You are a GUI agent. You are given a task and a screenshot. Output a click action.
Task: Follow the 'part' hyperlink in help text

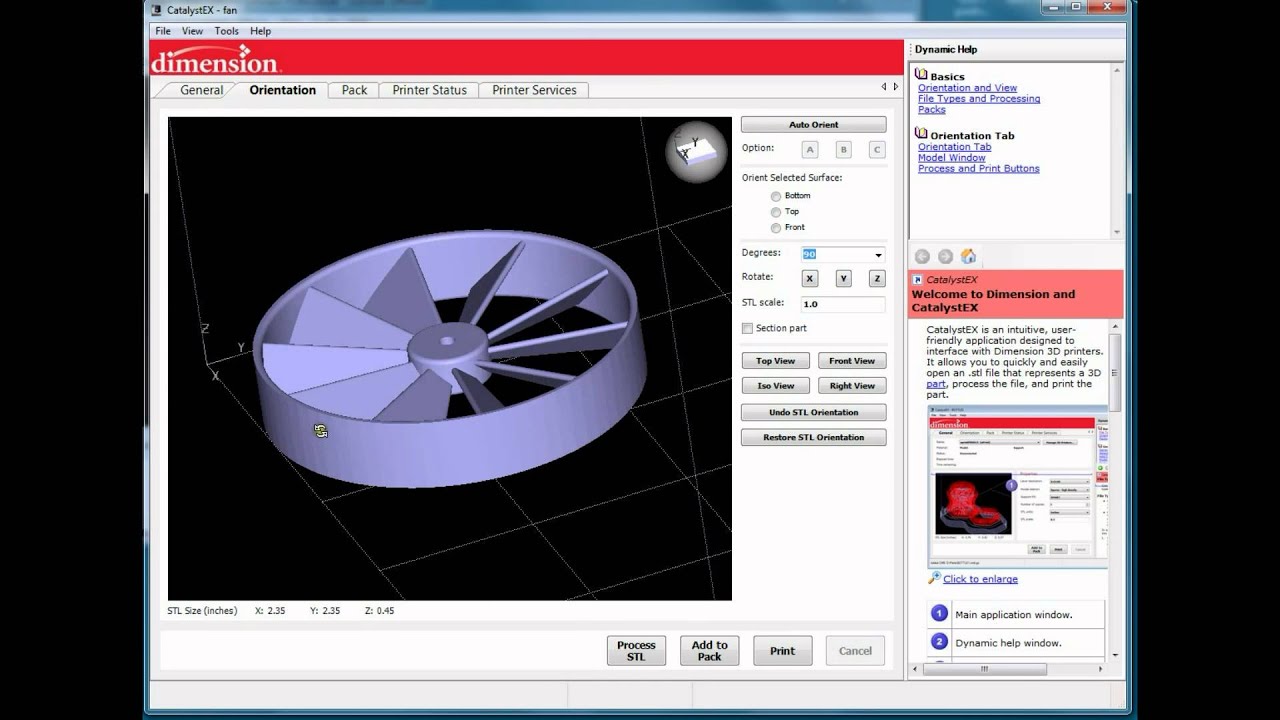(x=936, y=384)
